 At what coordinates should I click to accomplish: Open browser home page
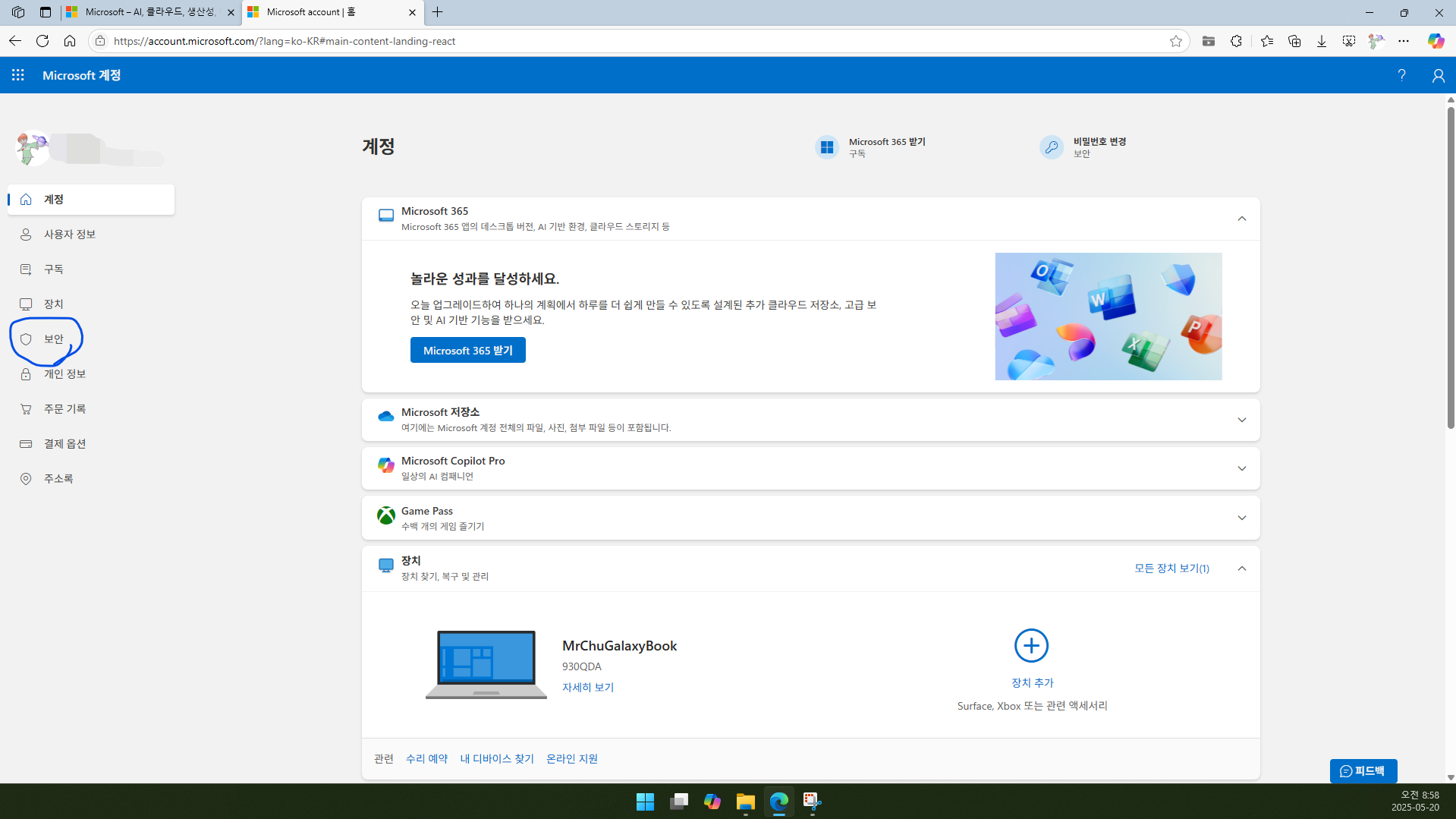click(70, 41)
